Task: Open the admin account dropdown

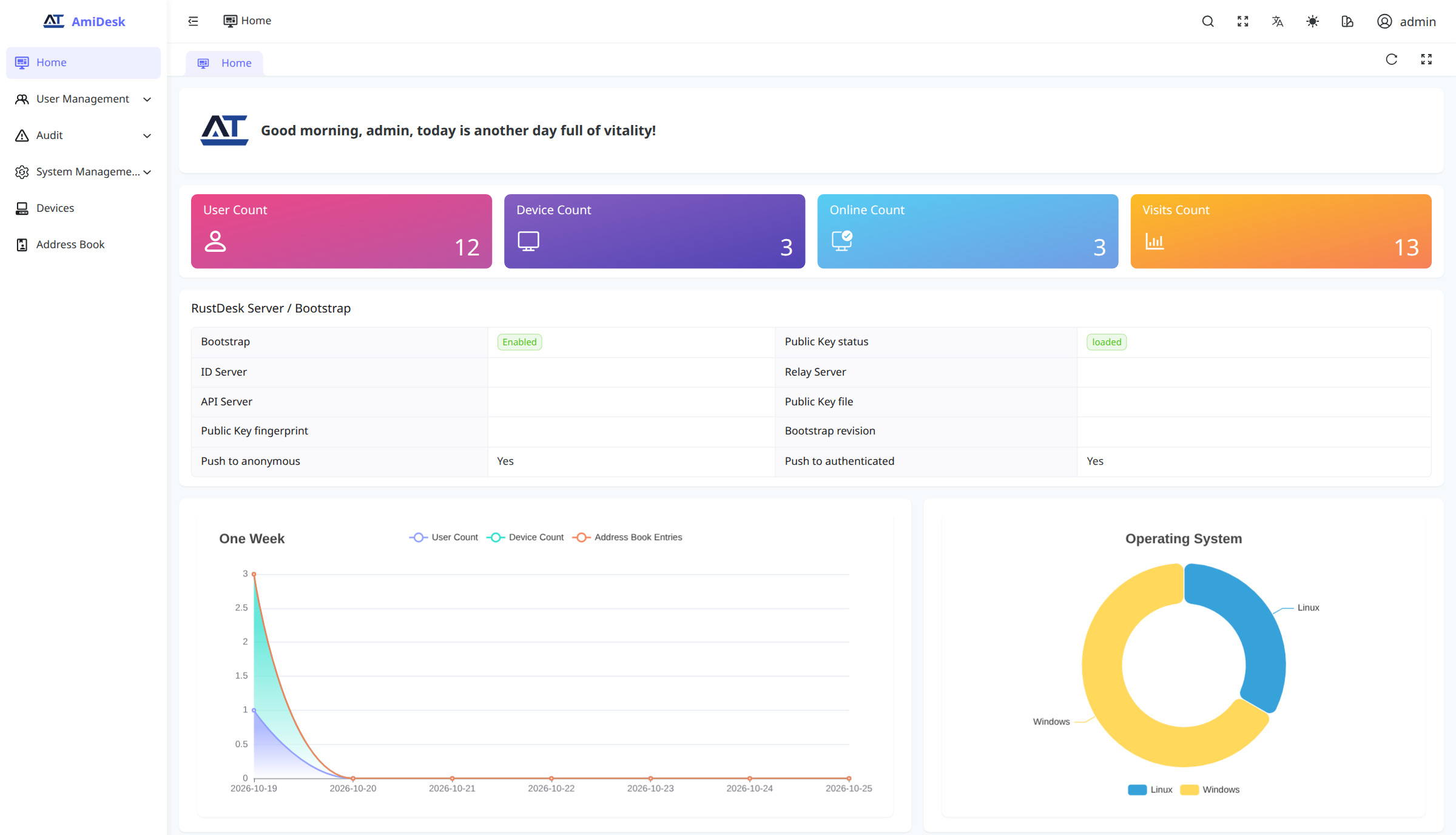Action: click(x=1406, y=21)
